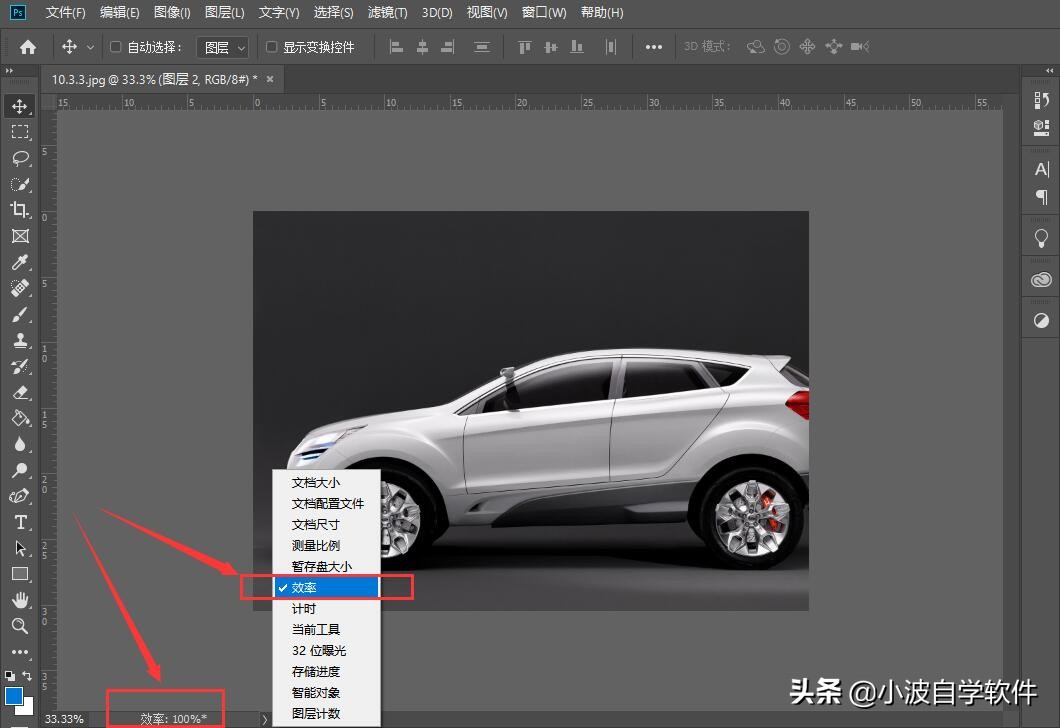The width and height of the screenshot is (1060, 728).
Task: Reset default foreground and background colors
Action: pyautogui.click(x=9, y=675)
